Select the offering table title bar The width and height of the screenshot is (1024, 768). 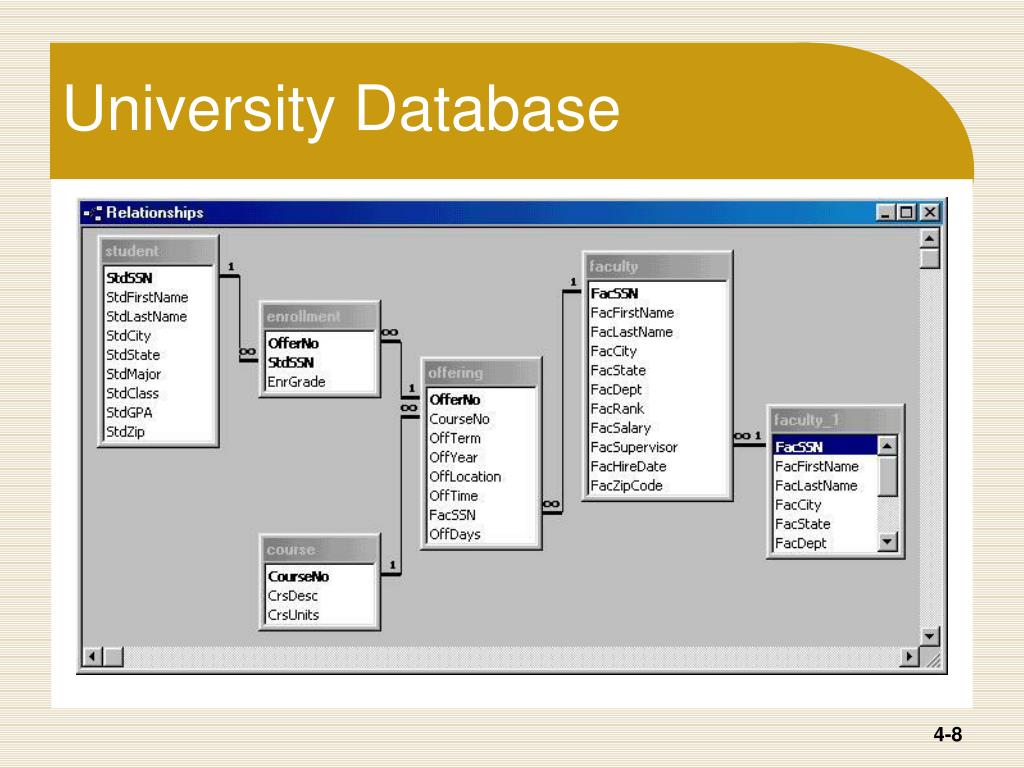[481, 373]
